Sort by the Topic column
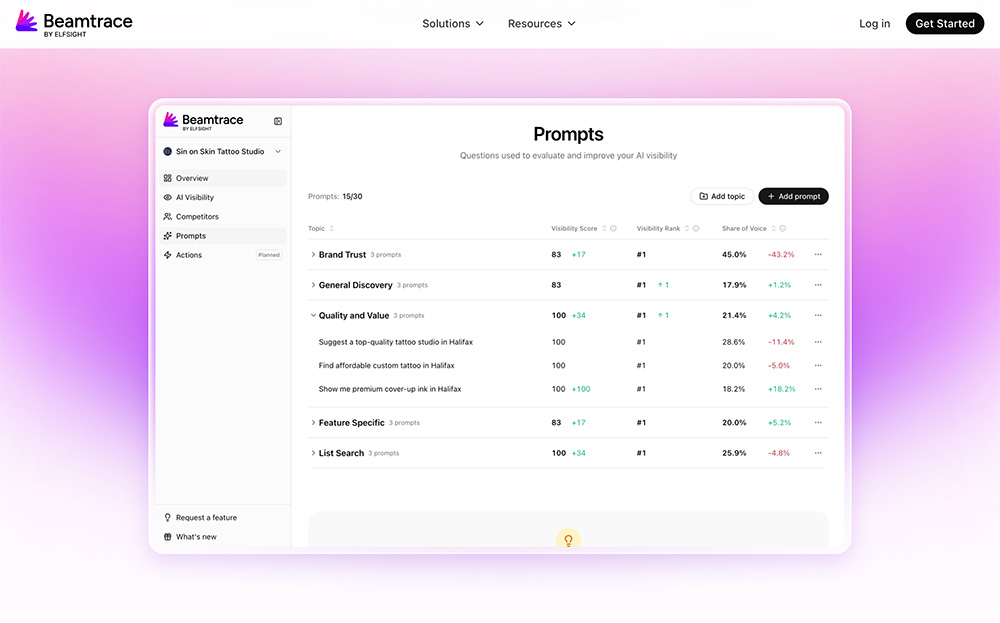Screen dimensions: 1000x623 point(332,228)
